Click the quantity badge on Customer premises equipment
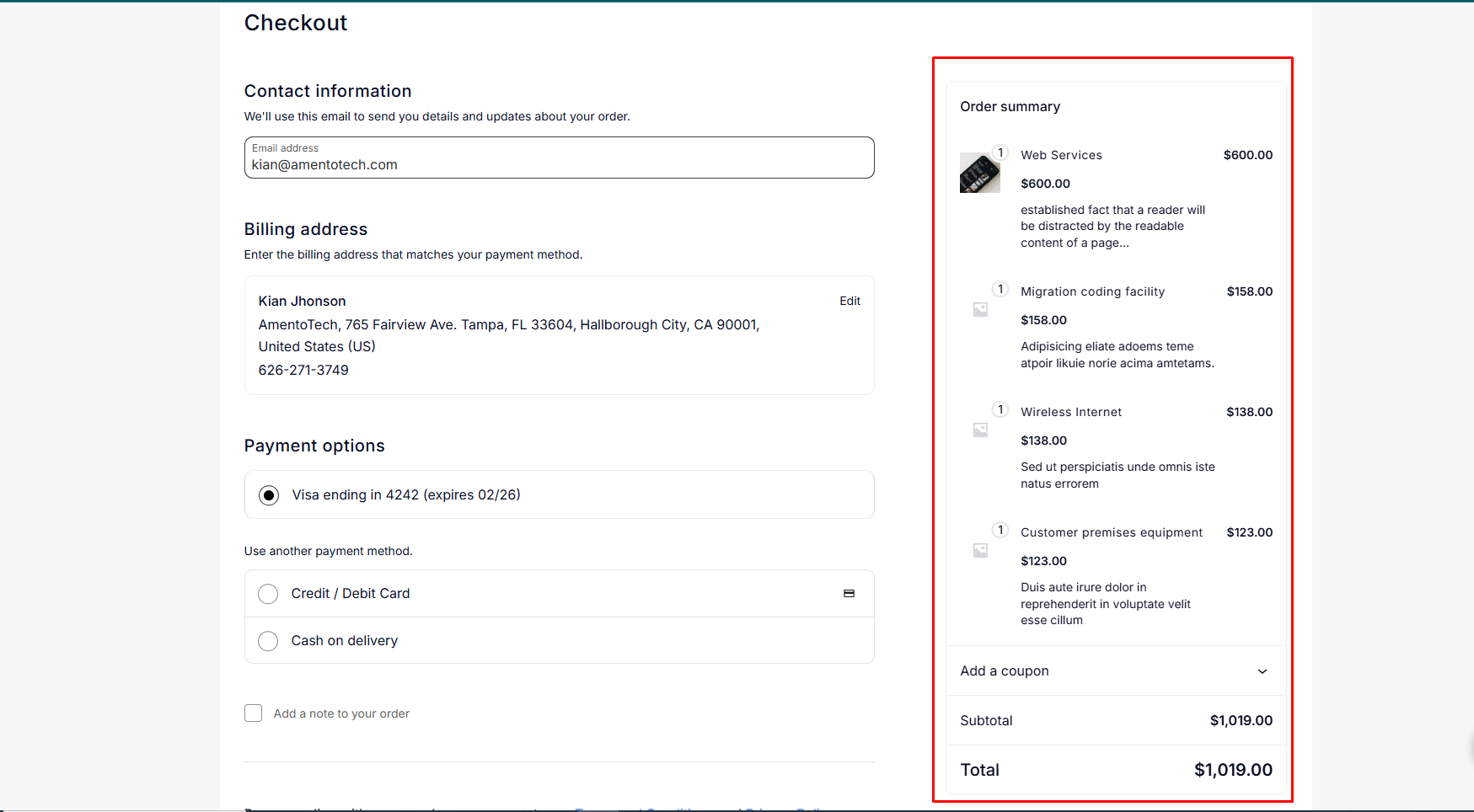This screenshot has width=1474, height=812. (1000, 530)
